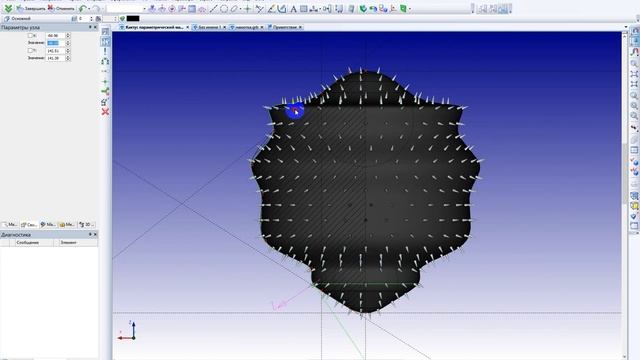The image size is (640, 360).
Task: Click the black color swatch
Action: pos(133,18)
